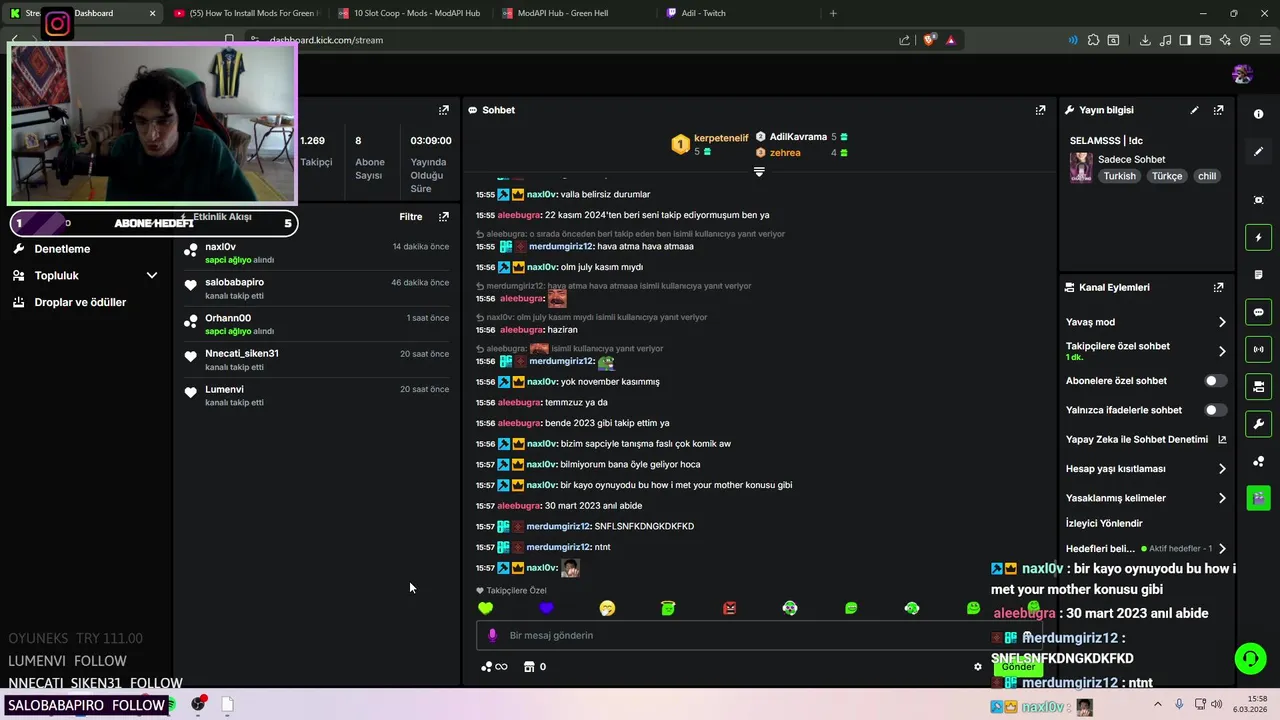Viewport: 1280px width, 720px height.
Task: Open chat settings gear icon
Action: click(x=978, y=667)
